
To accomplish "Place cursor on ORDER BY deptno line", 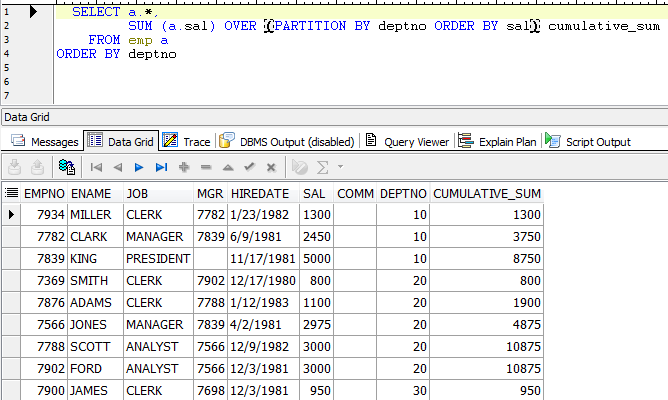I will 116,54.
